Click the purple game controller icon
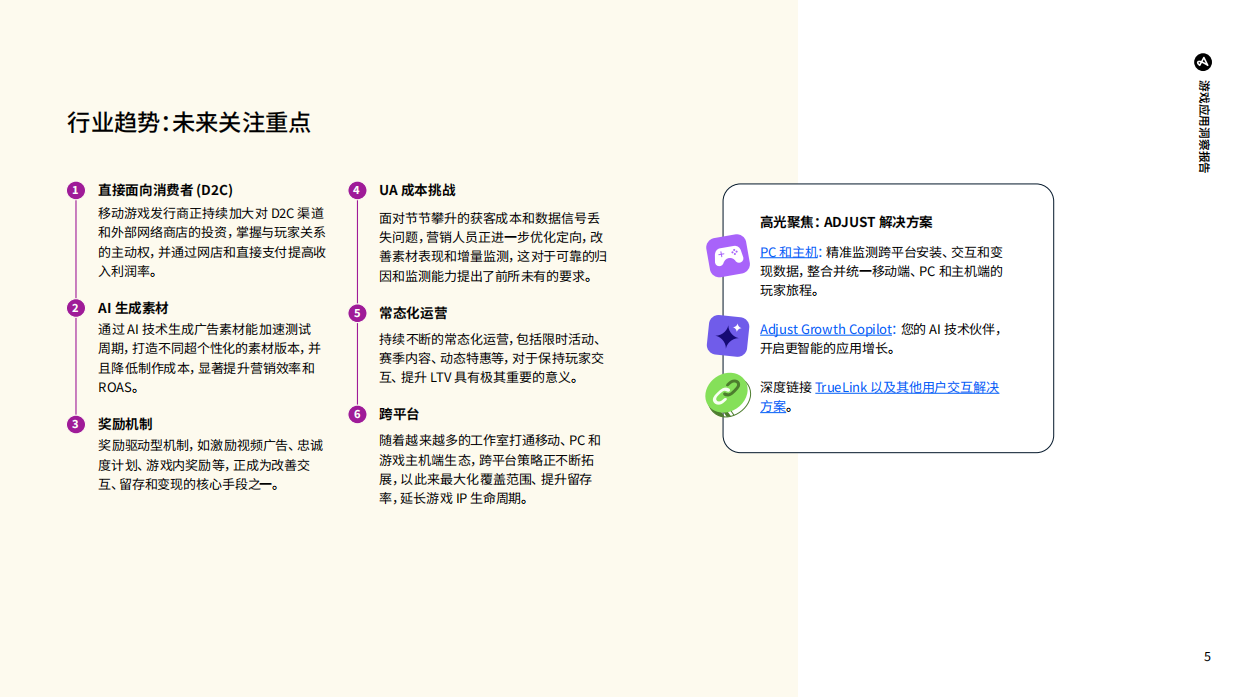 [x=728, y=256]
